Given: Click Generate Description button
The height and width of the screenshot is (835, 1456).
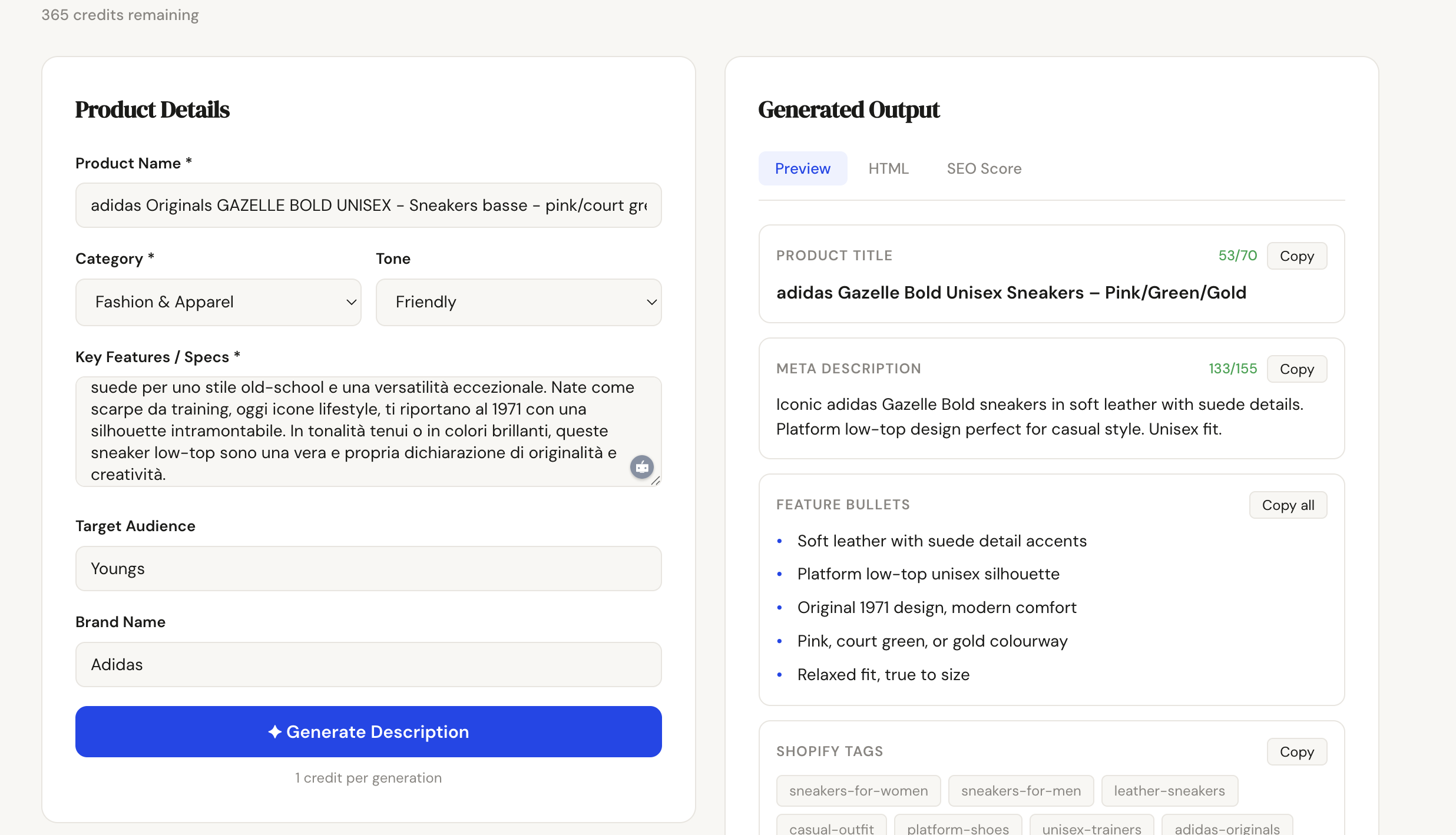Looking at the screenshot, I should click(x=368, y=731).
